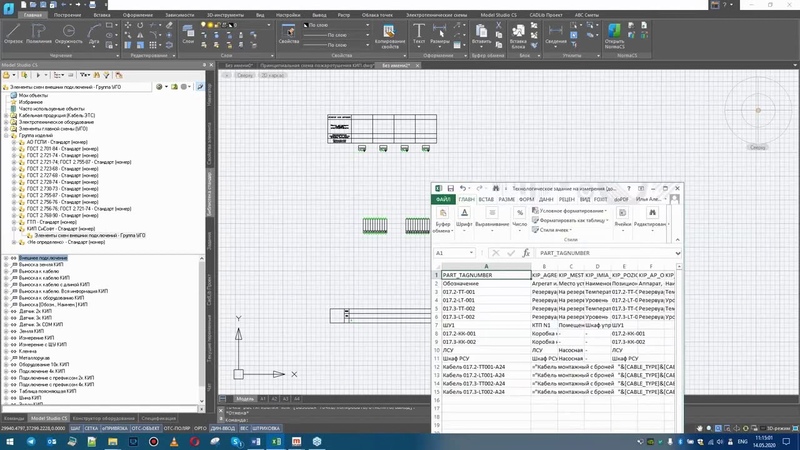Click the Сверху view button

pyautogui.click(x=245, y=75)
